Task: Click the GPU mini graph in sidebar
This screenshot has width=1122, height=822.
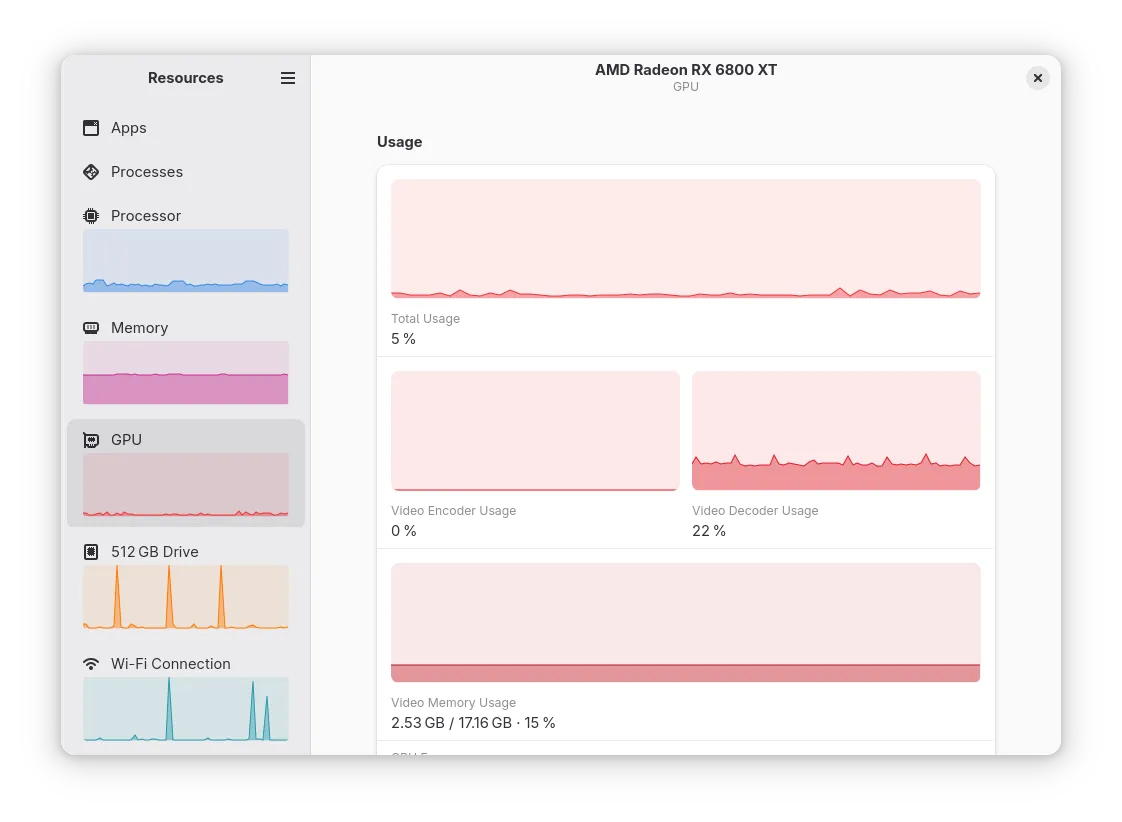Action: (185, 485)
